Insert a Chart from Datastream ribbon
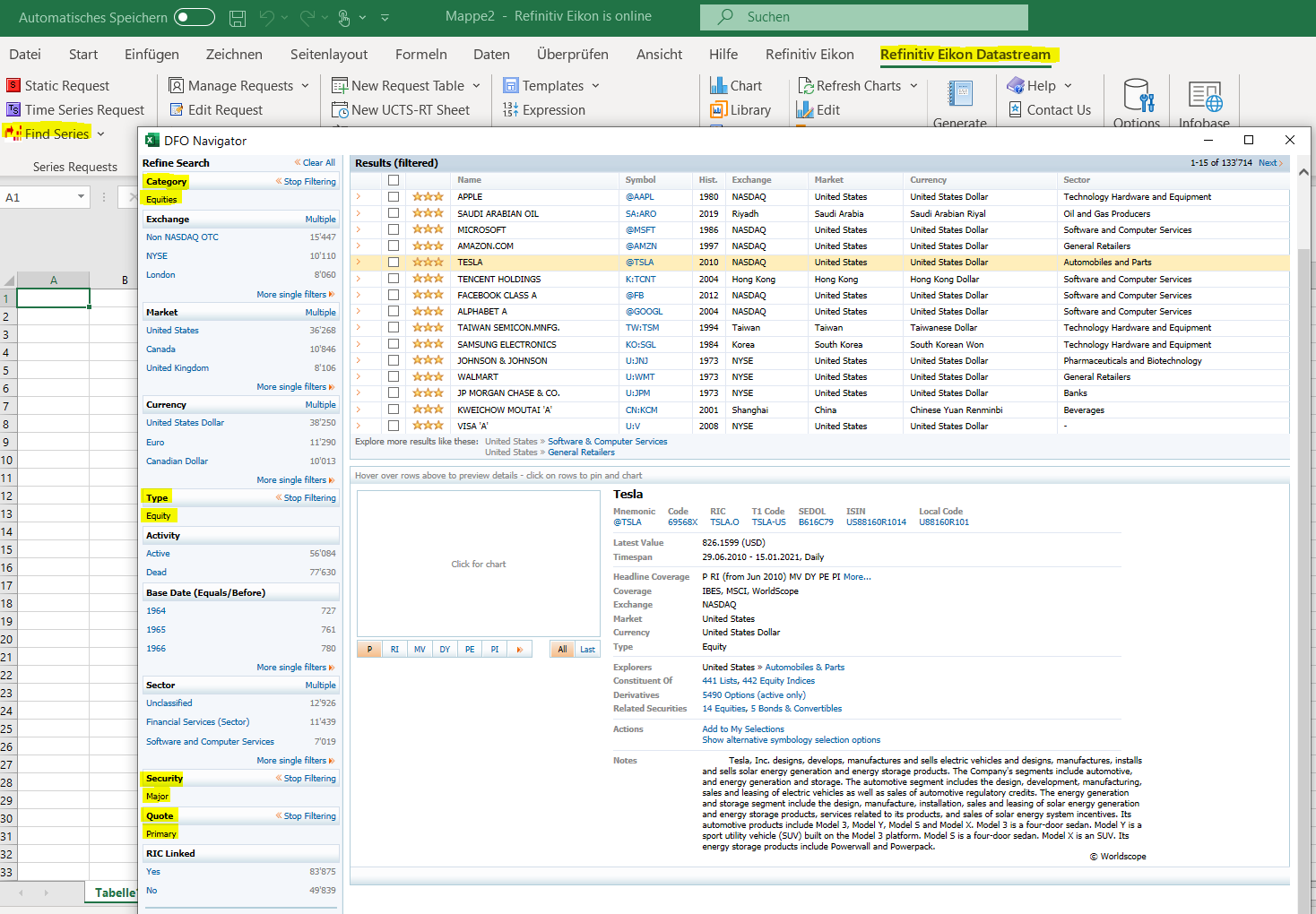This screenshot has height=914, width=1316. tap(736, 85)
